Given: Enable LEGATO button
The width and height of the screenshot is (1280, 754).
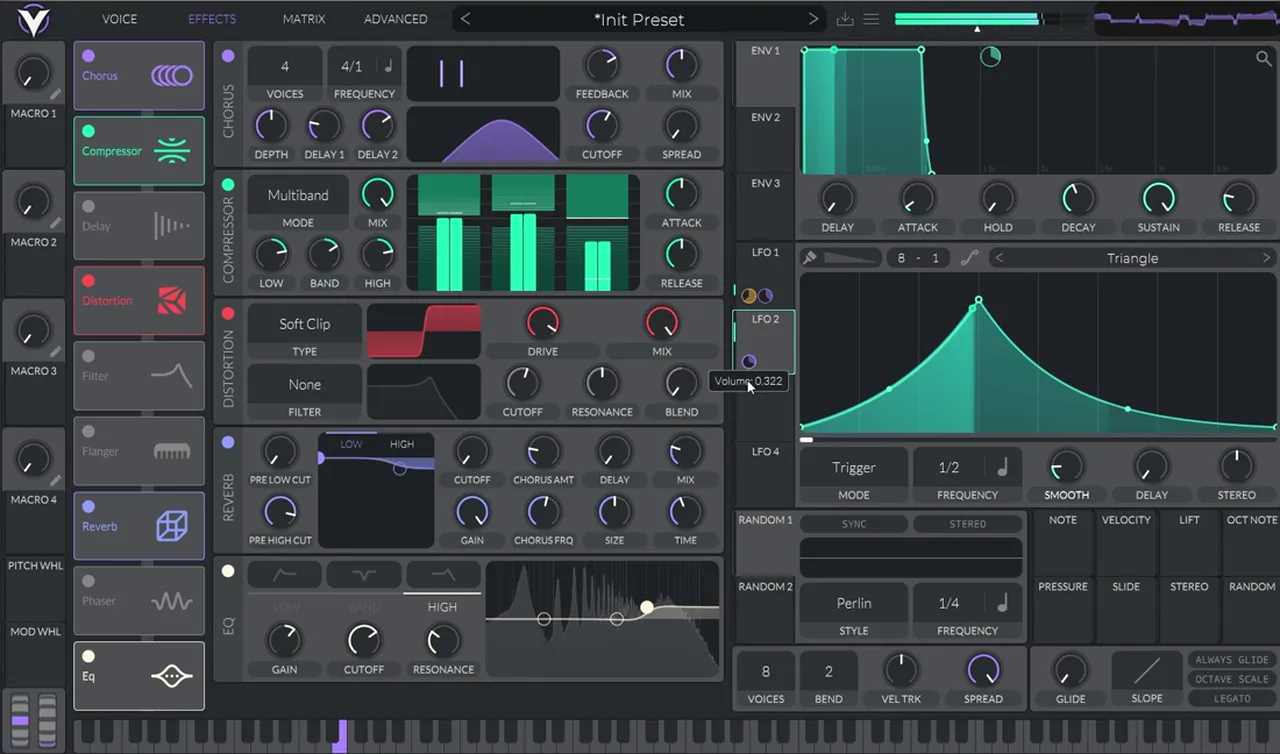Looking at the screenshot, I should point(1231,698).
